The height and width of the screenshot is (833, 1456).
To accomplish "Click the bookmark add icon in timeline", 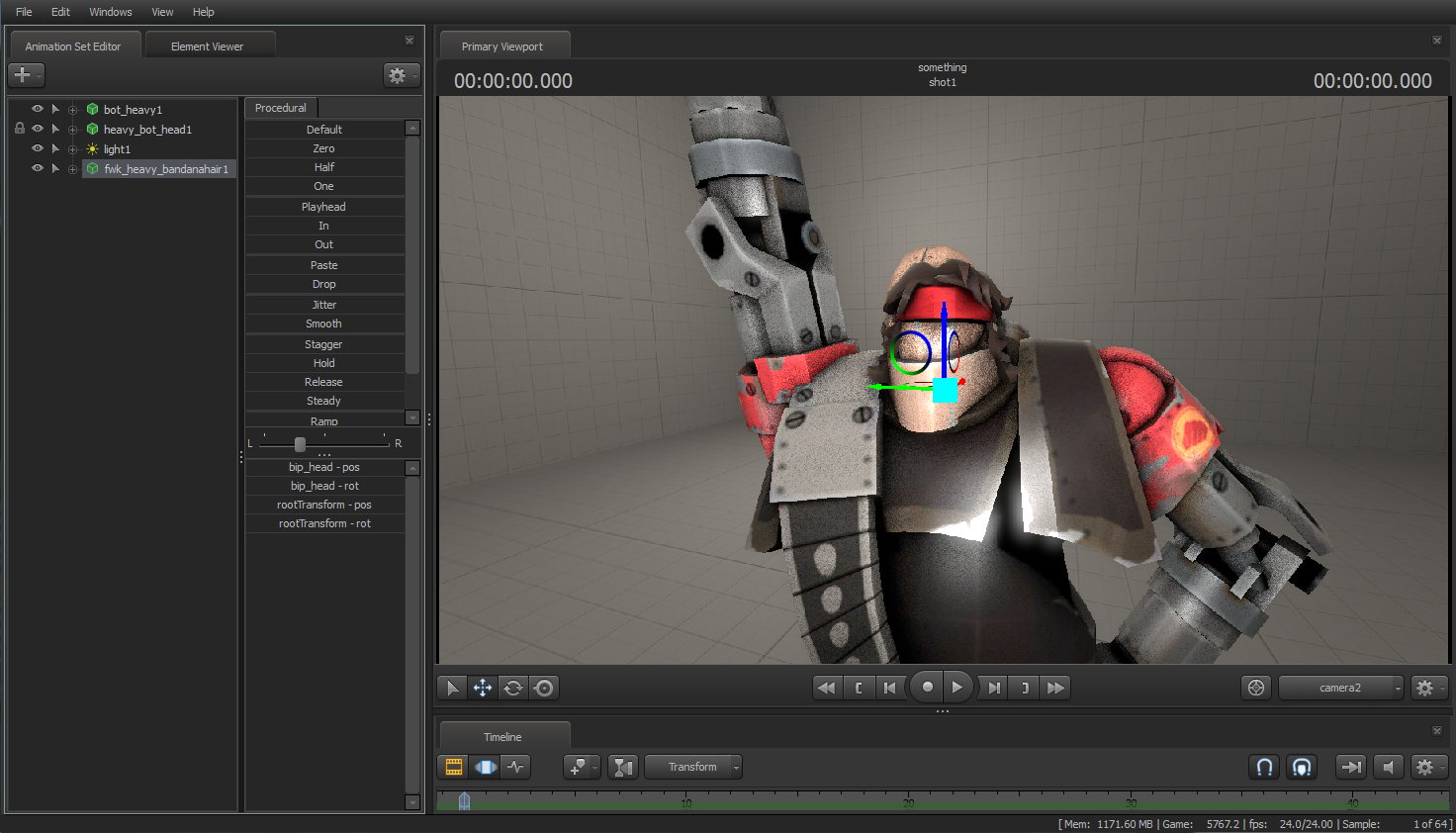I will [581, 767].
